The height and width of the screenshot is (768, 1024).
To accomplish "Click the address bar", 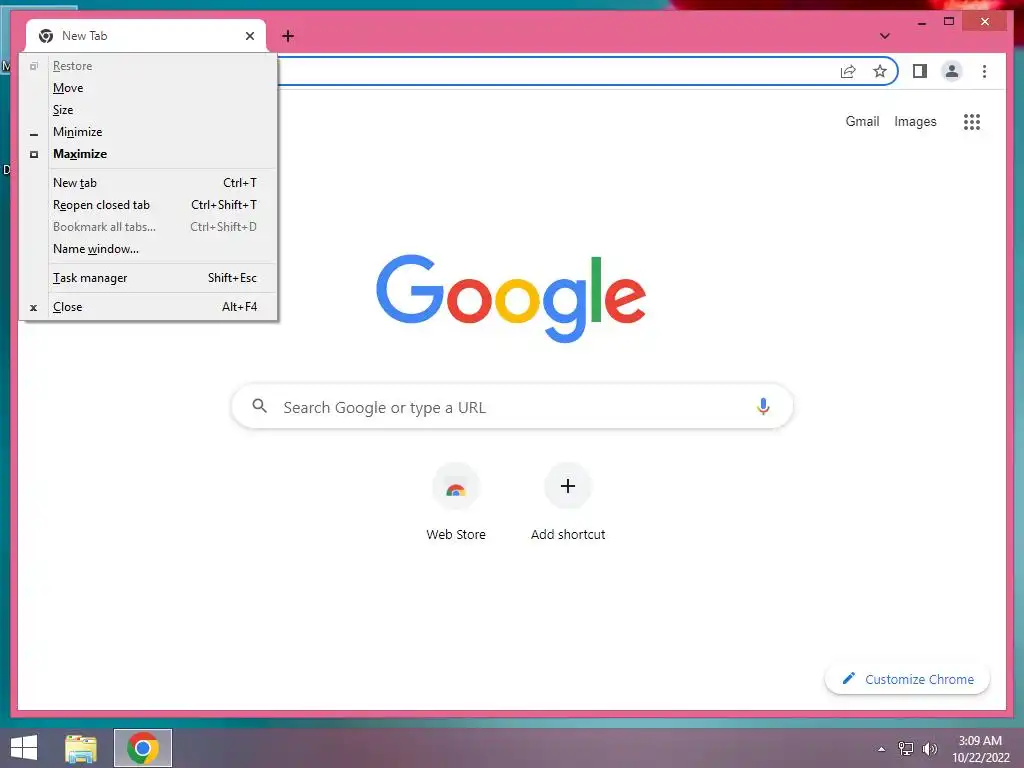I will [555, 71].
